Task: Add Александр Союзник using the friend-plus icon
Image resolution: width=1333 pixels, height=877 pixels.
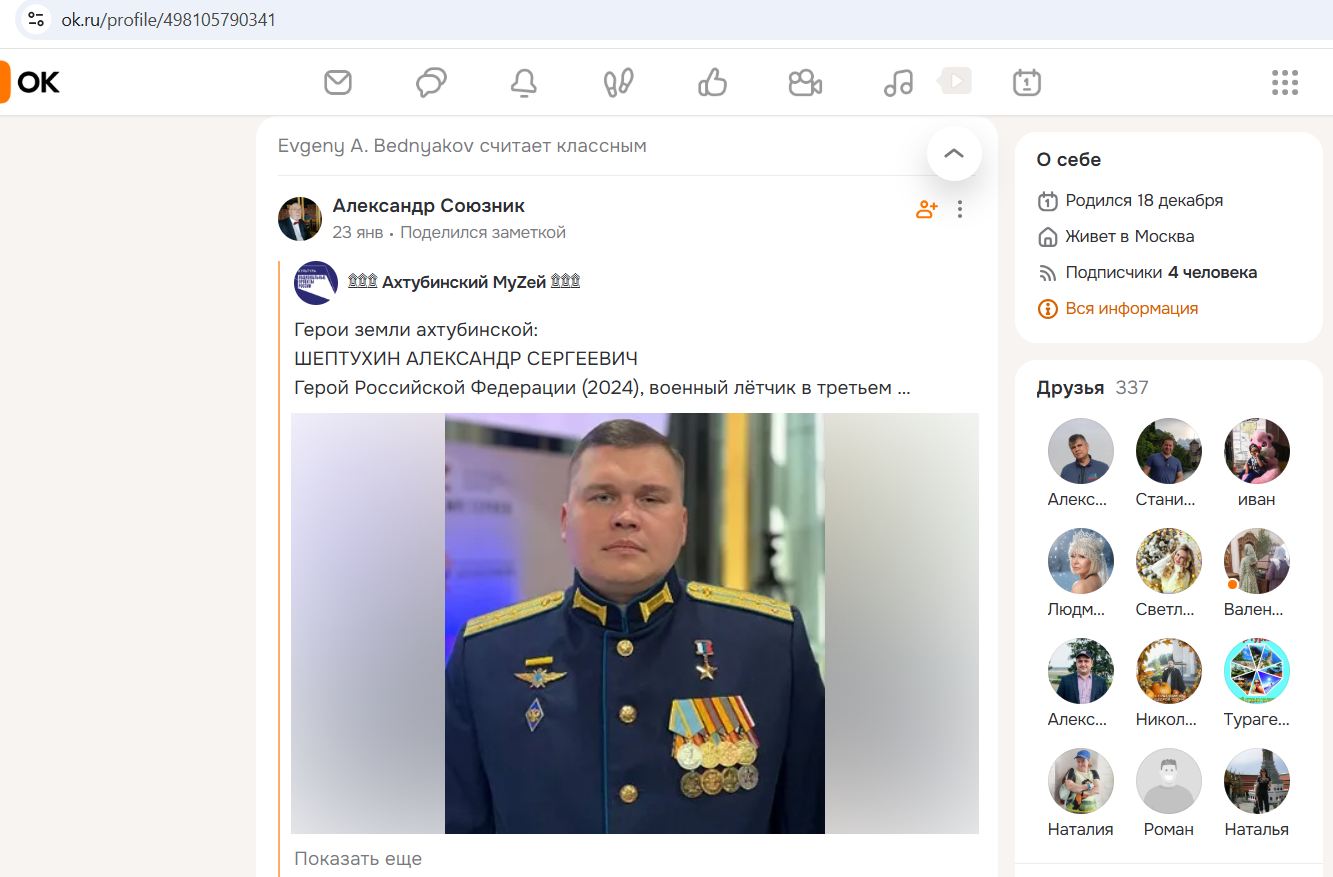Action: point(926,208)
